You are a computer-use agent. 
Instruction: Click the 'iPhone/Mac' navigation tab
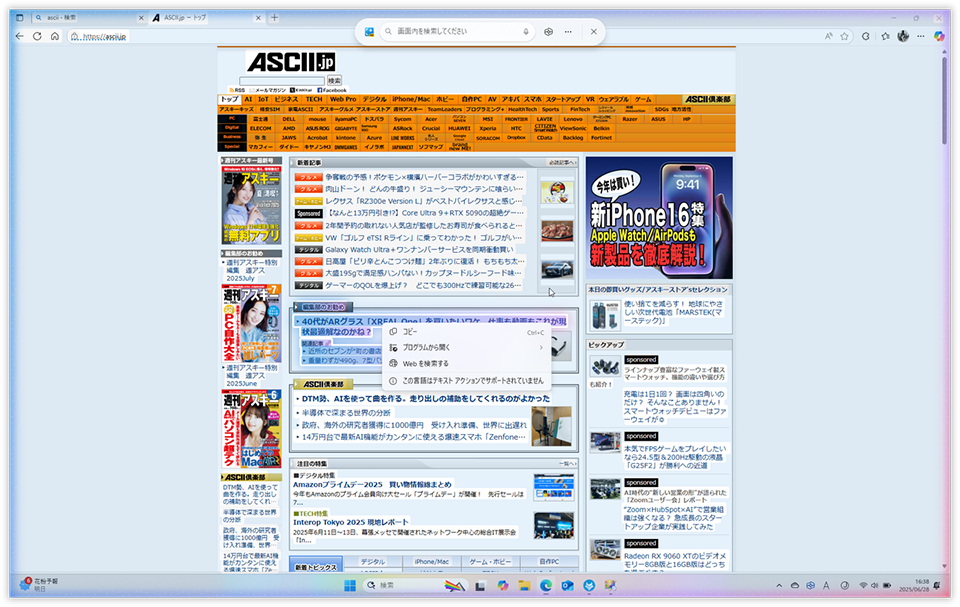pyautogui.click(x=410, y=100)
